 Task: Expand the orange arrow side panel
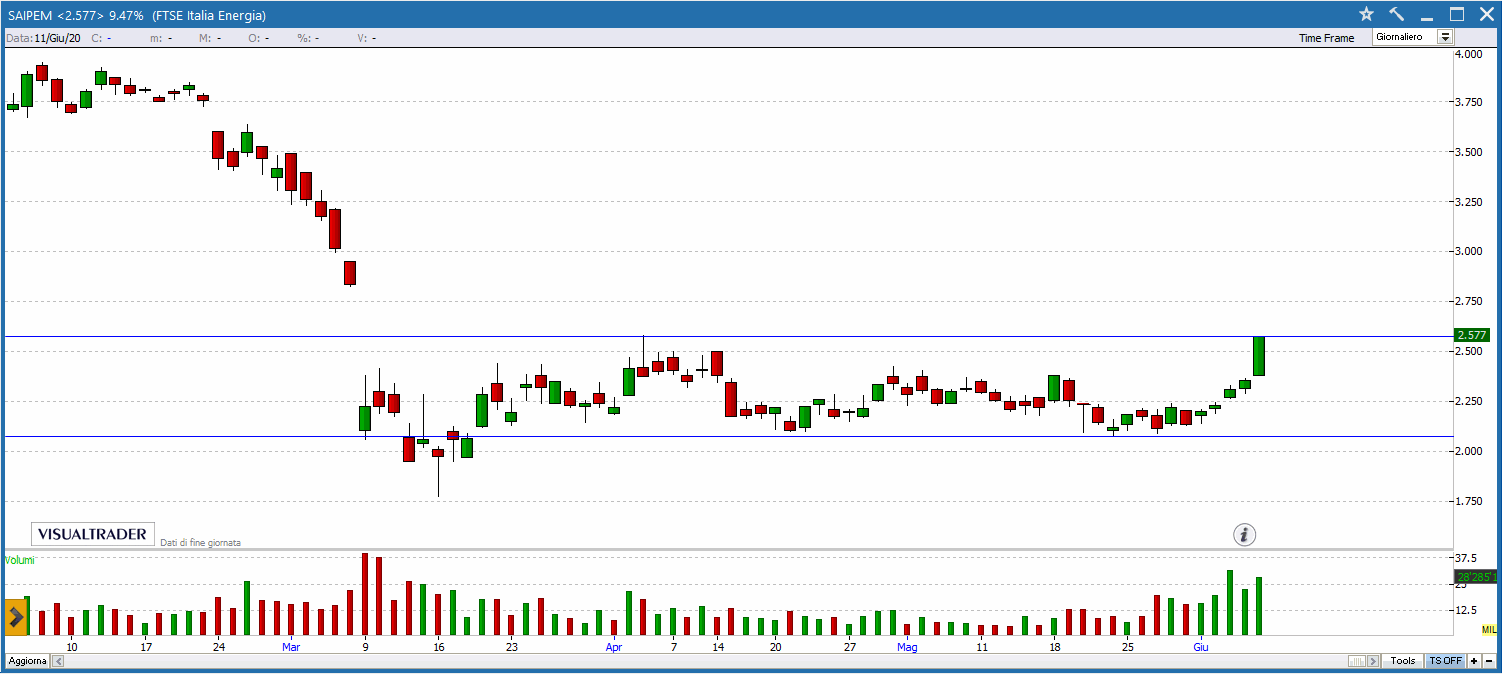pos(16,617)
